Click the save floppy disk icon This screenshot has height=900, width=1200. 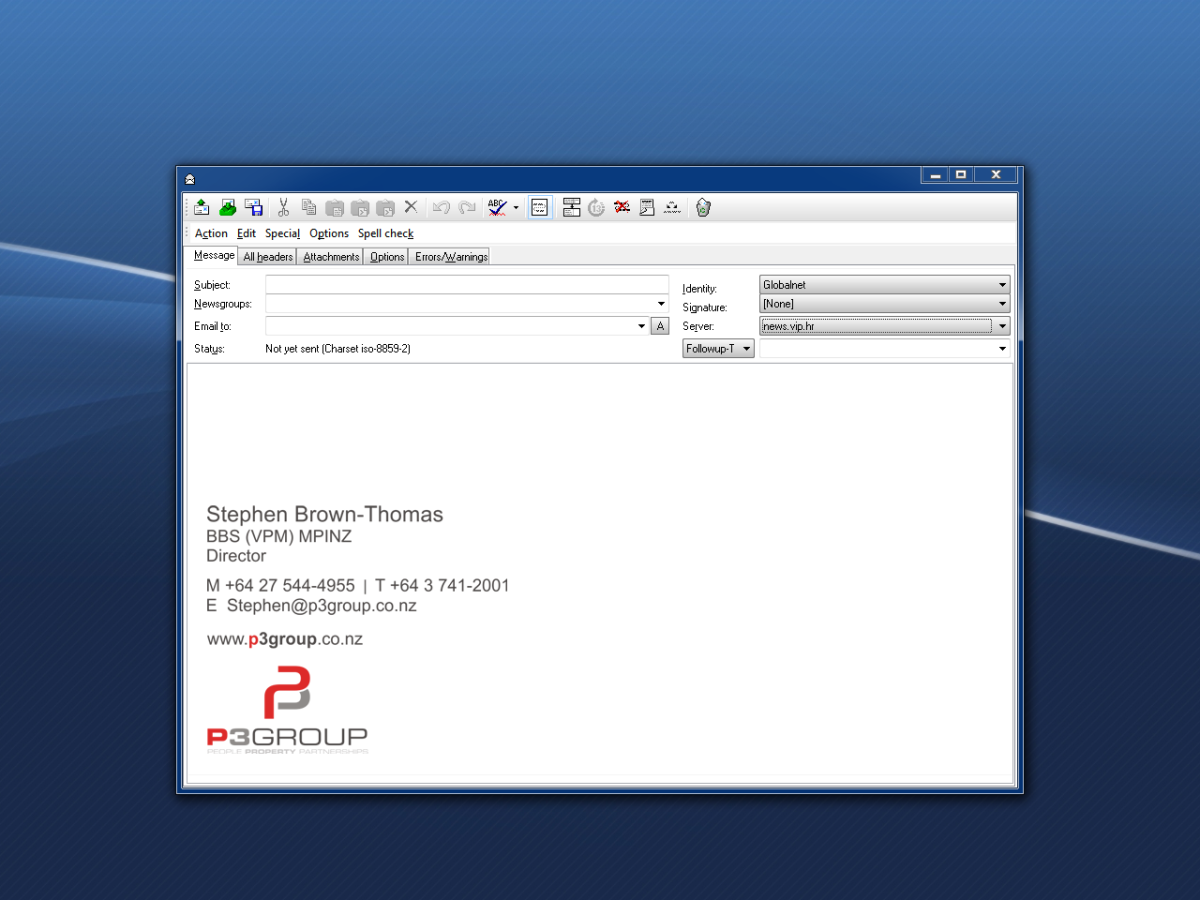(254, 207)
